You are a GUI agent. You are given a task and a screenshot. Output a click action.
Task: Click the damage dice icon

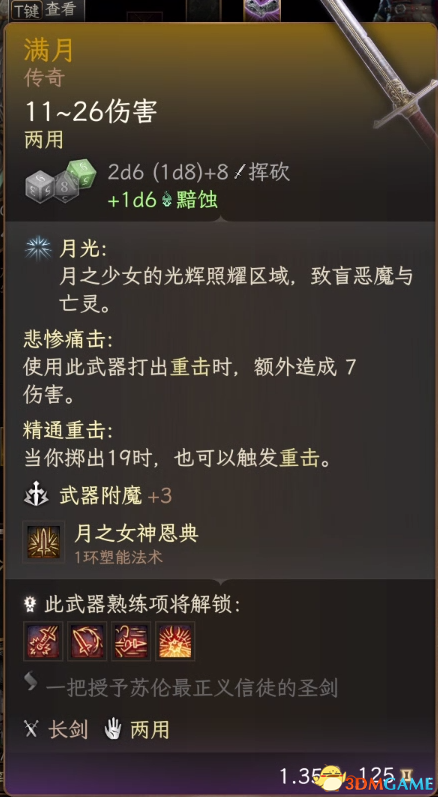tap(60, 180)
